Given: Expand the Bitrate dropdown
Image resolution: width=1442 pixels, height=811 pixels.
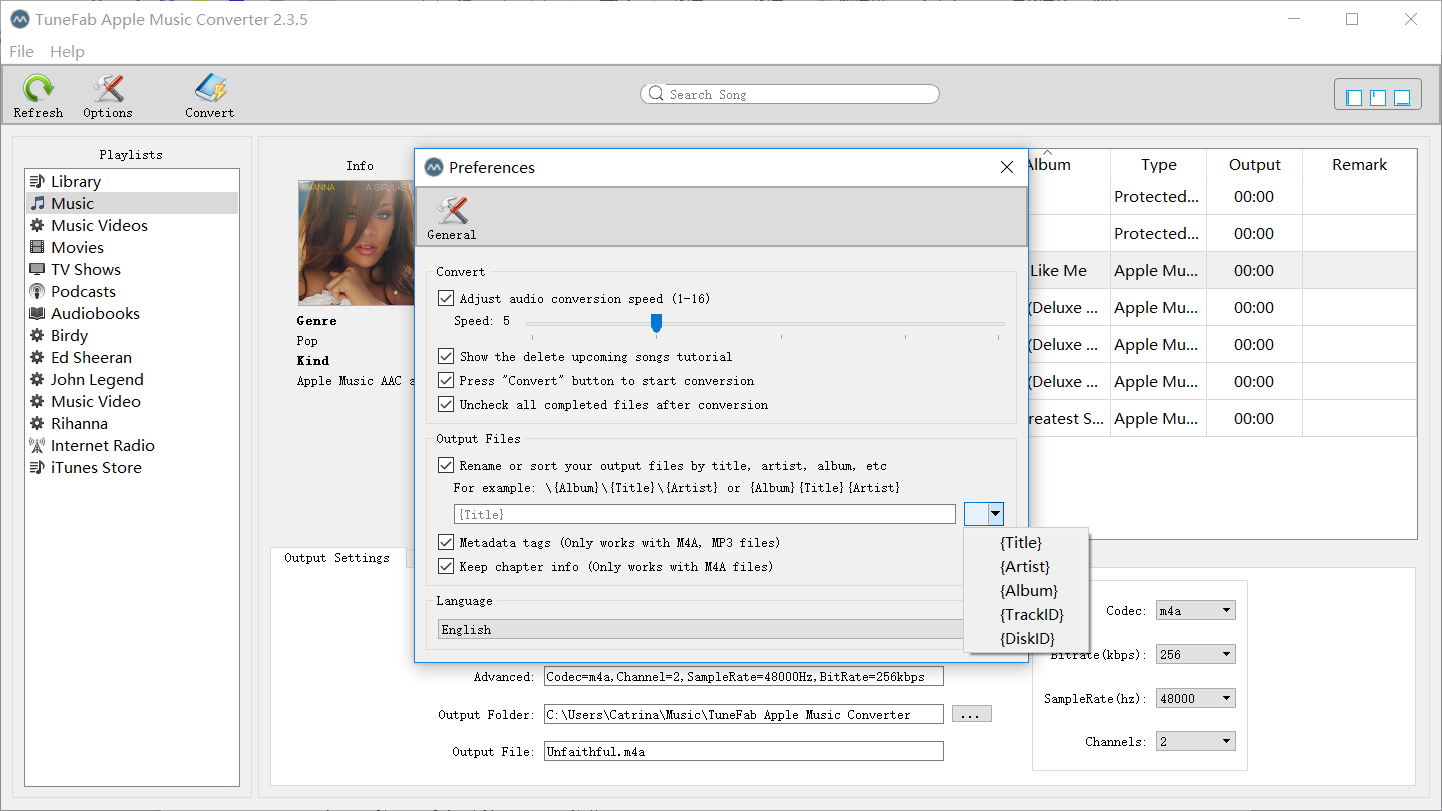Looking at the screenshot, I should [x=1196, y=654].
